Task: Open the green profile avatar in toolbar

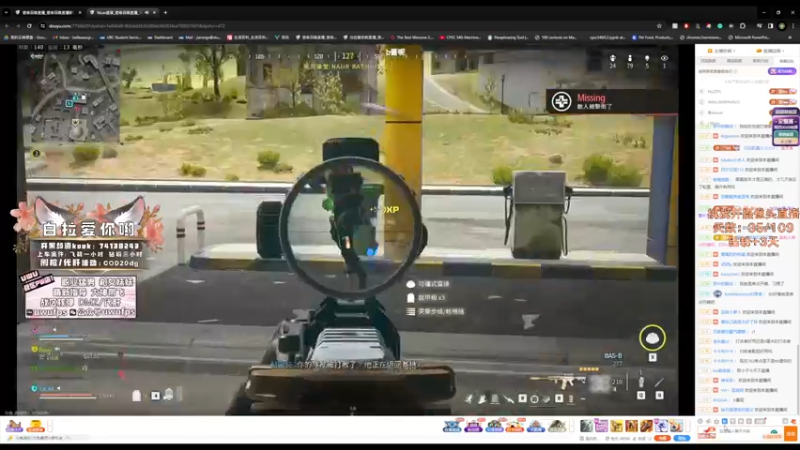Action: pyautogui.click(x=782, y=26)
